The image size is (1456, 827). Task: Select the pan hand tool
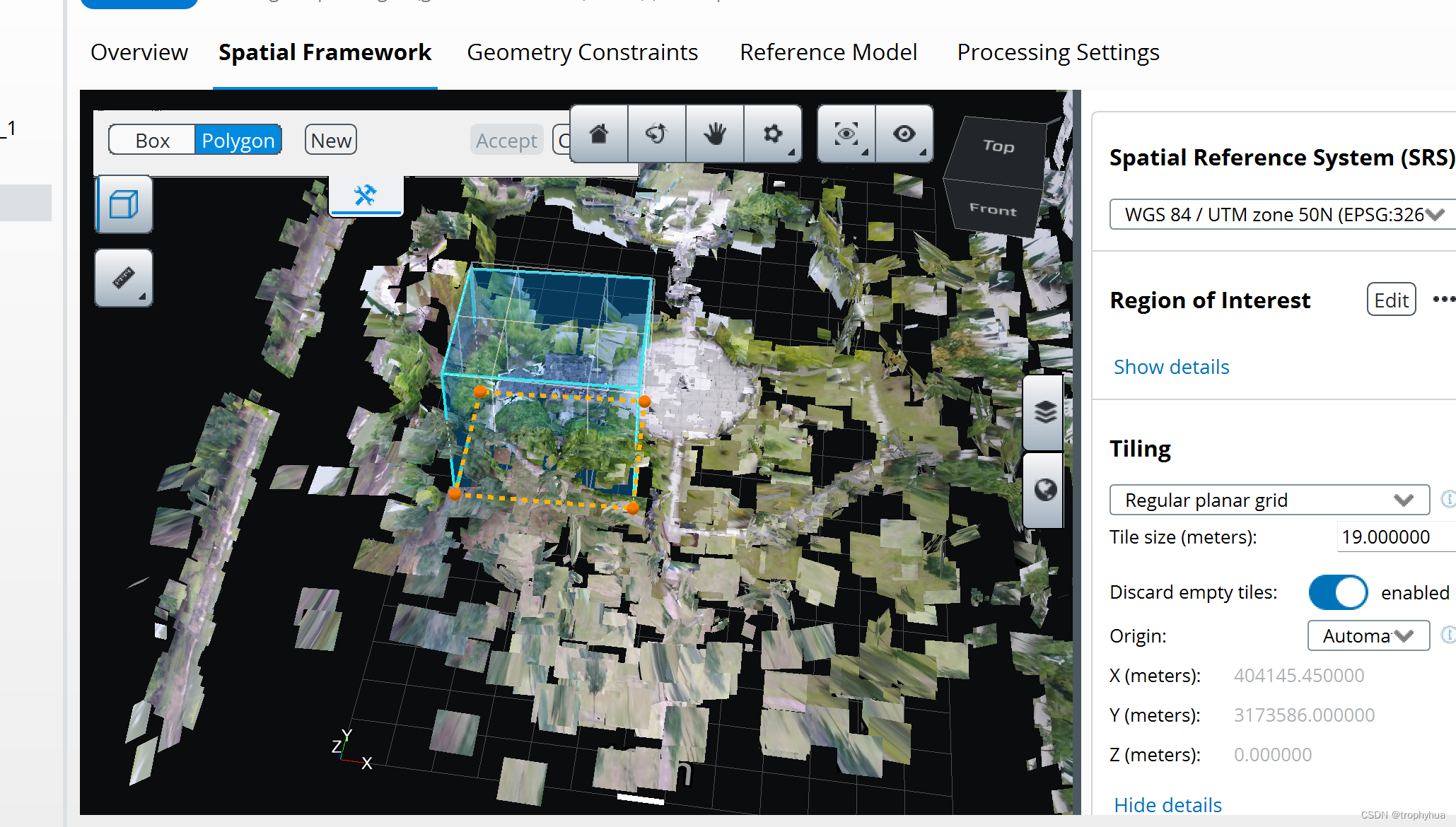pos(715,134)
